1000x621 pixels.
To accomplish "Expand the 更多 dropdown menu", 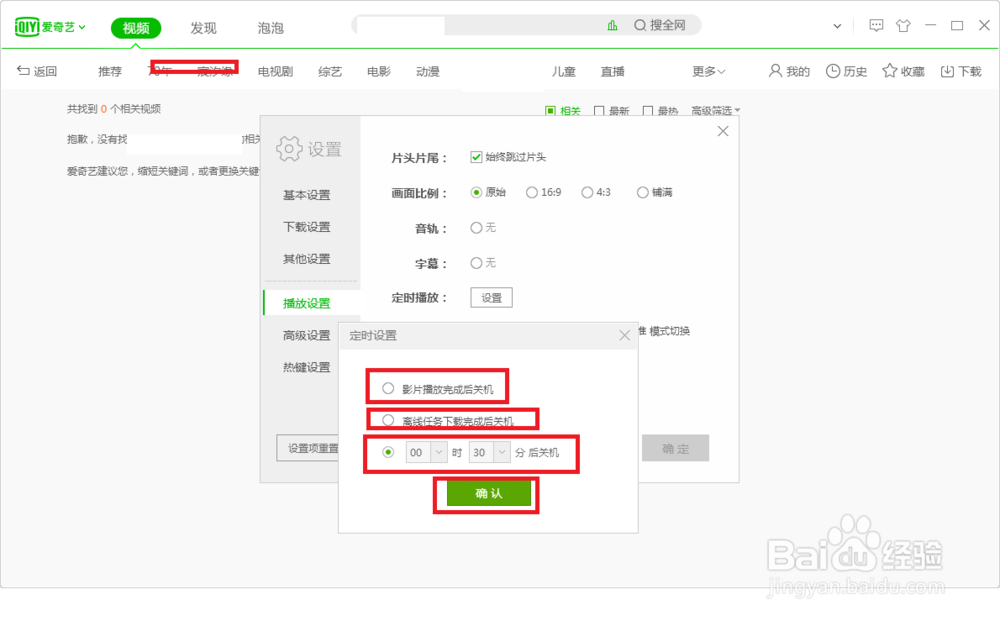I will tap(708, 71).
